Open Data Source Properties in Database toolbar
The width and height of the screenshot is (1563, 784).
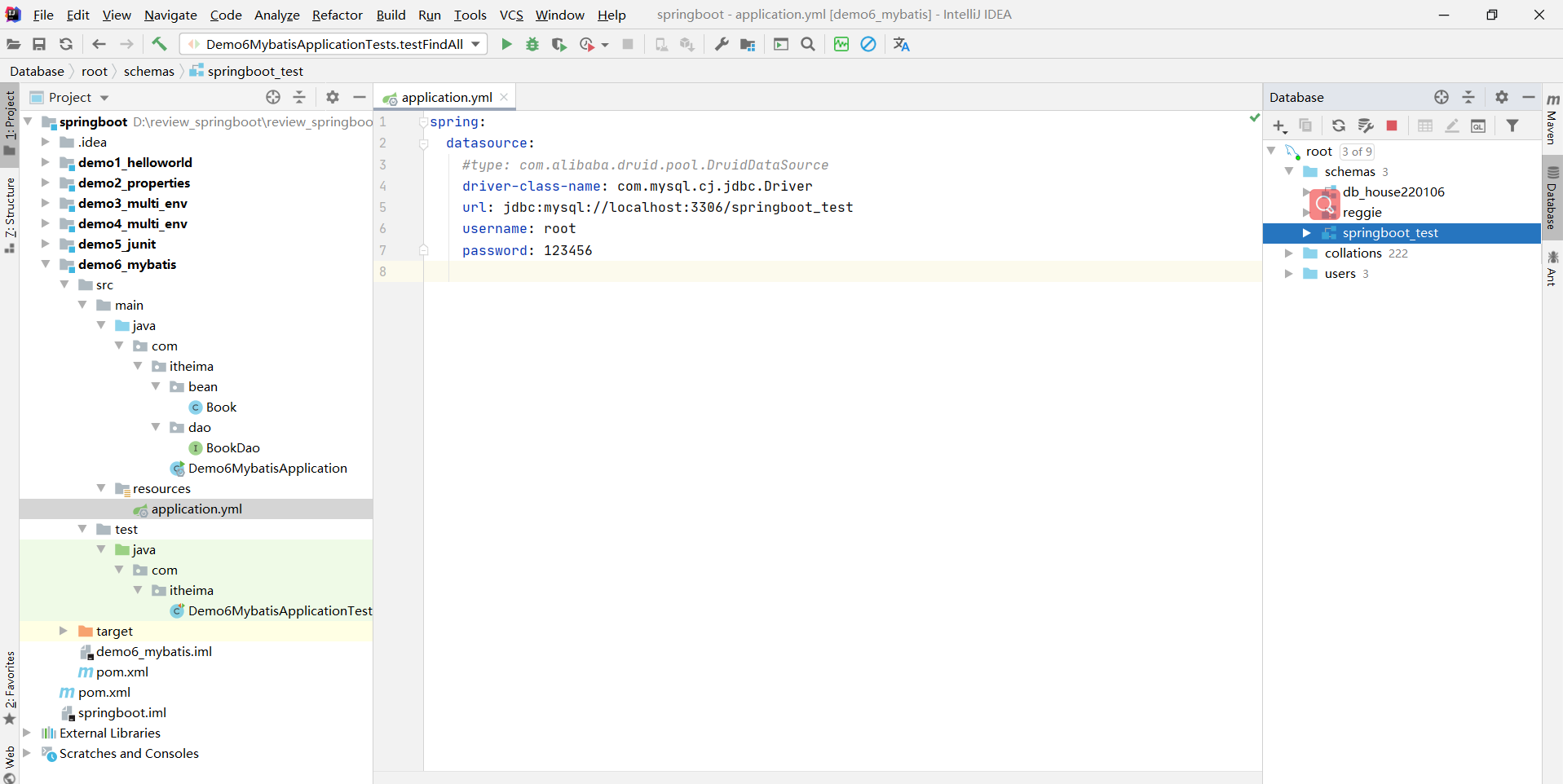pyautogui.click(x=1366, y=126)
